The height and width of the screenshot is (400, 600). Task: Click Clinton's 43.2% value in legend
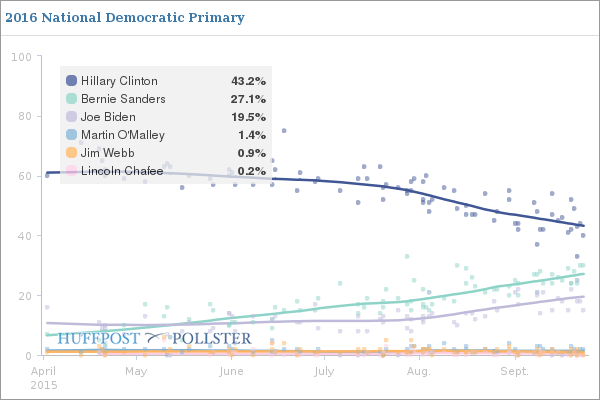pos(248,81)
